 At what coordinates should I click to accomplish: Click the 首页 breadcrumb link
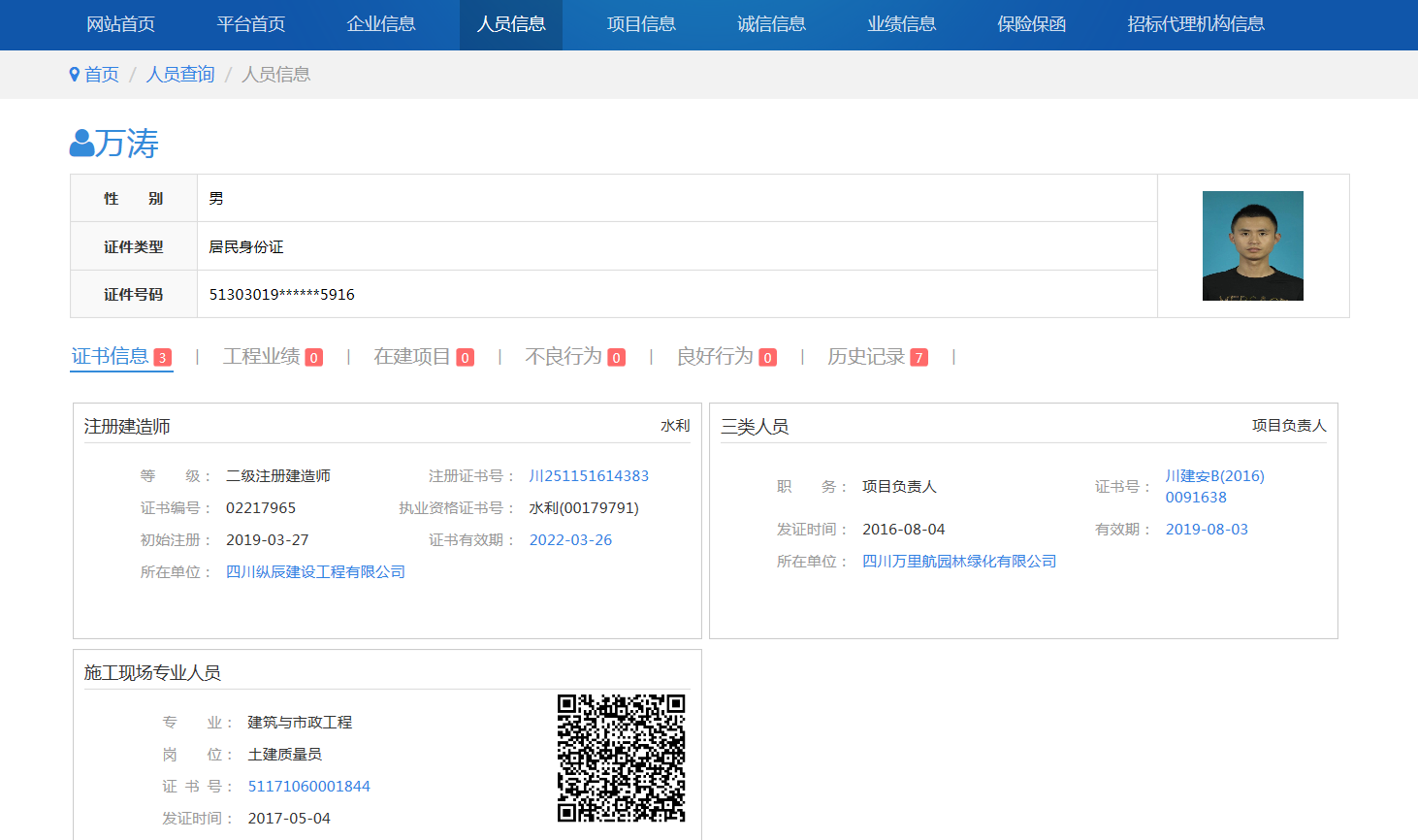pos(102,75)
